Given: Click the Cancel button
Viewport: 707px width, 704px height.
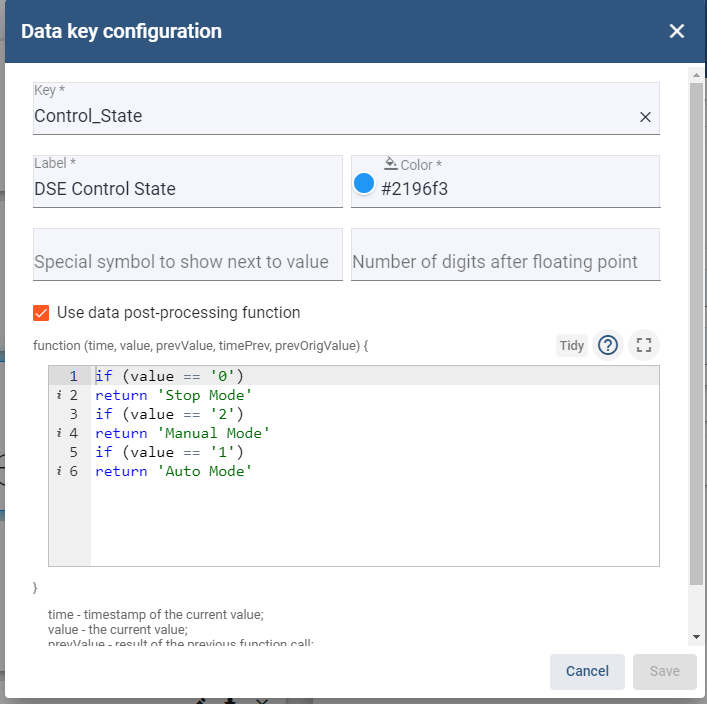Looking at the screenshot, I should [587, 671].
